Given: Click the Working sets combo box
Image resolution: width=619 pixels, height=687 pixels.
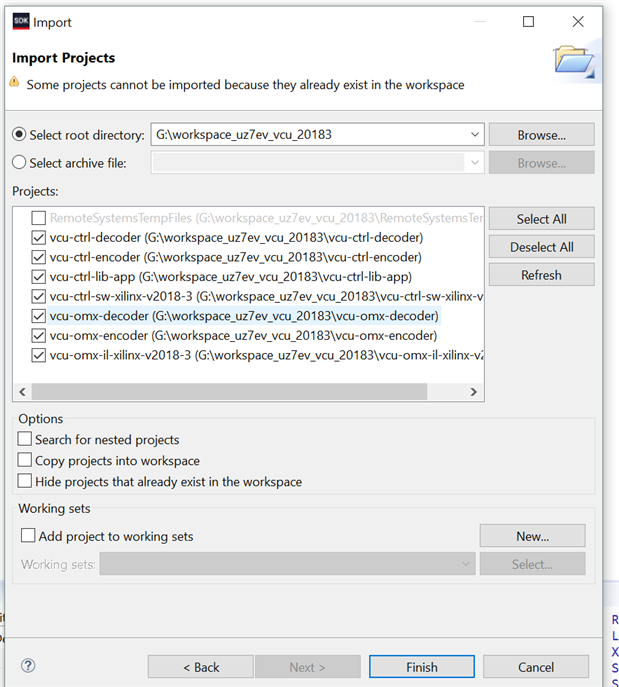Looking at the screenshot, I should [x=287, y=563].
